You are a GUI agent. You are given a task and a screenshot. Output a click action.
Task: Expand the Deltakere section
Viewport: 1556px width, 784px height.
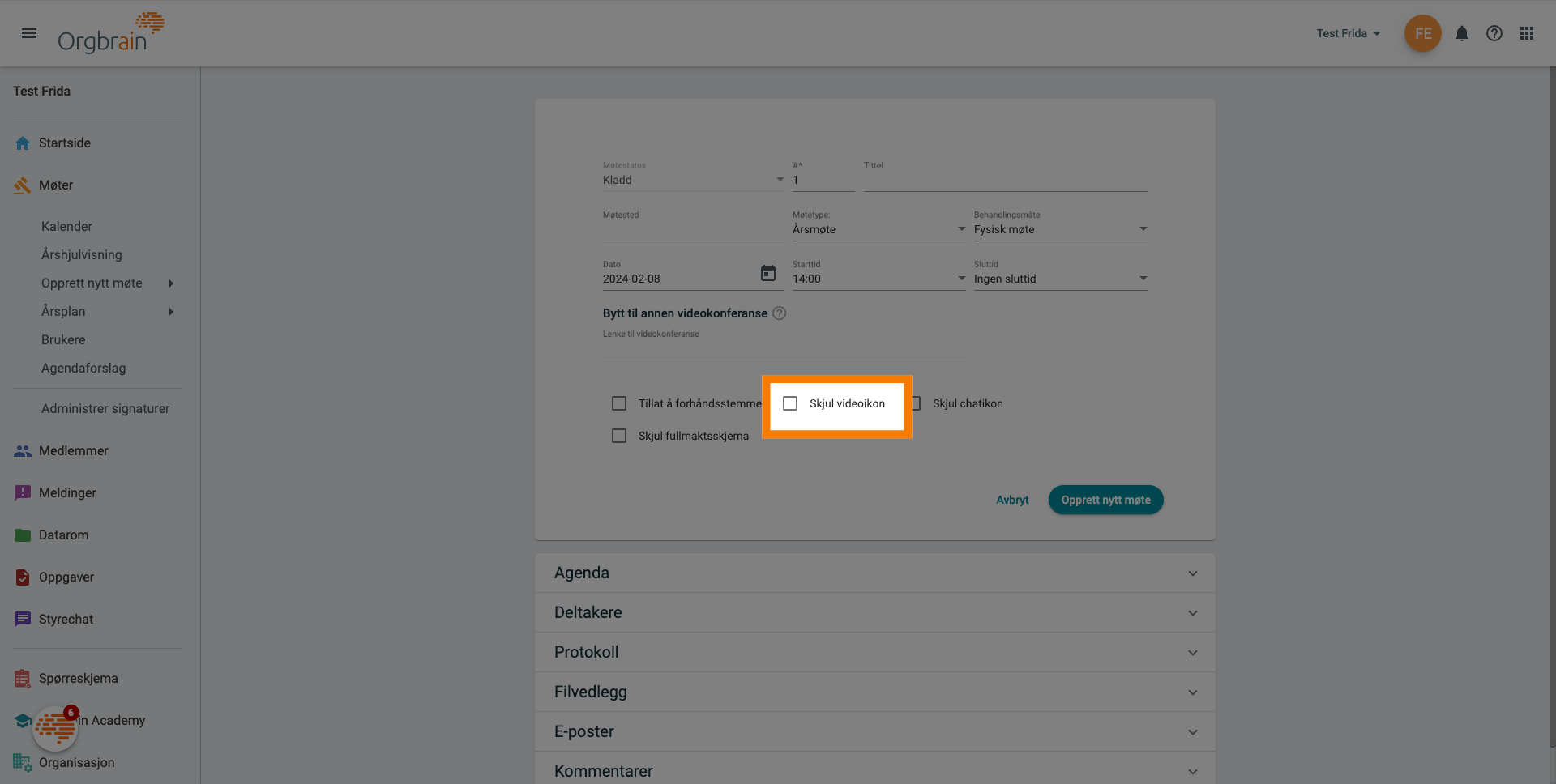pos(875,613)
